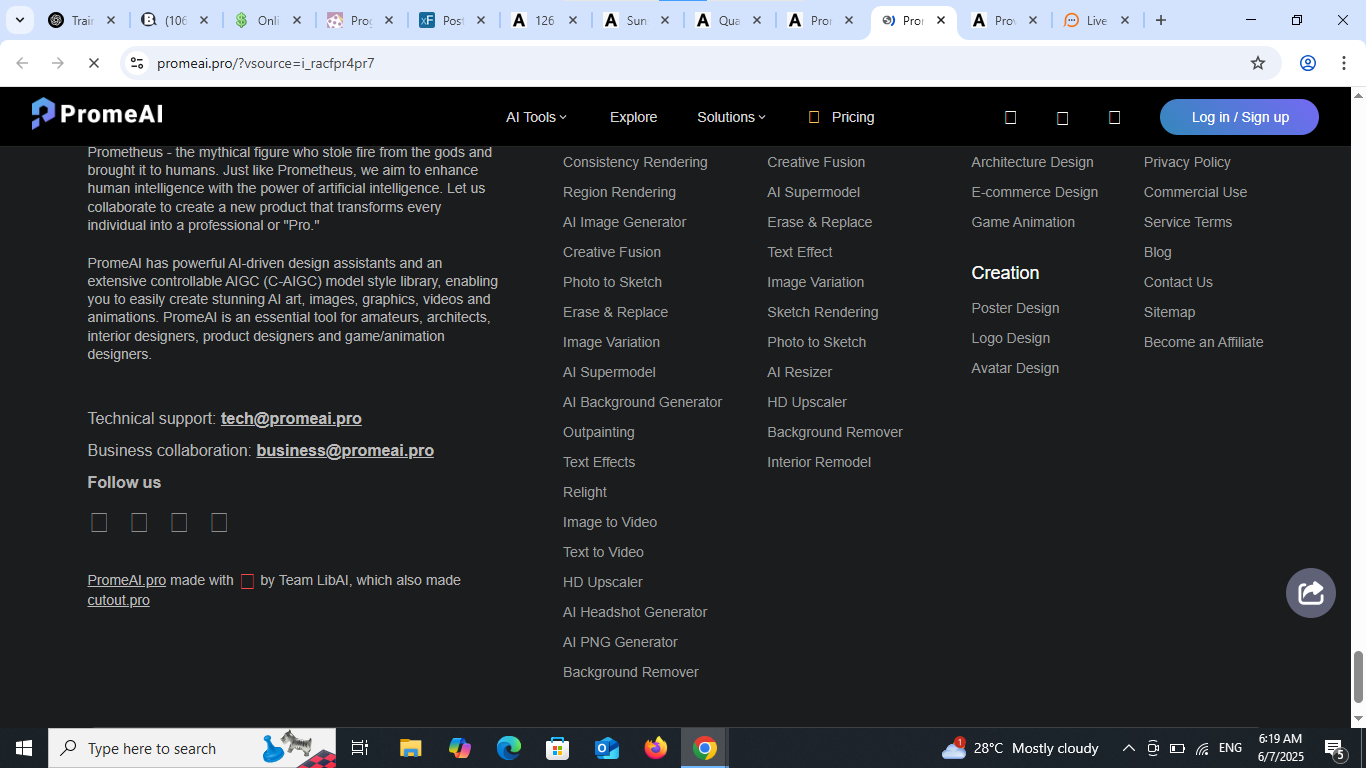Expand the Solutions dropdown menu
Screen dimensions: 1366x768
731,117
